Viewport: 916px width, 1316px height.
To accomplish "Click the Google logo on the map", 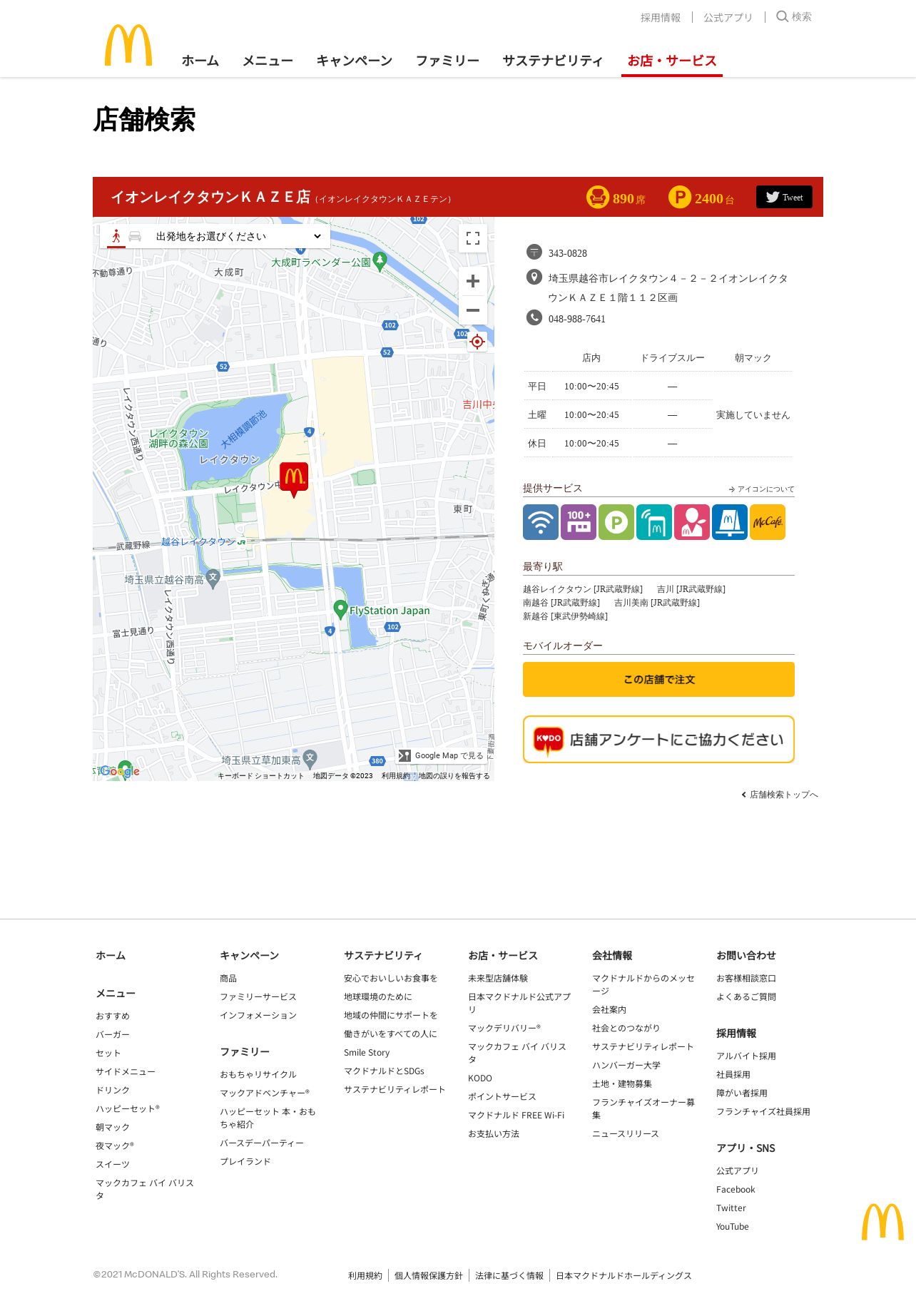I will click(x=120, y=771).
